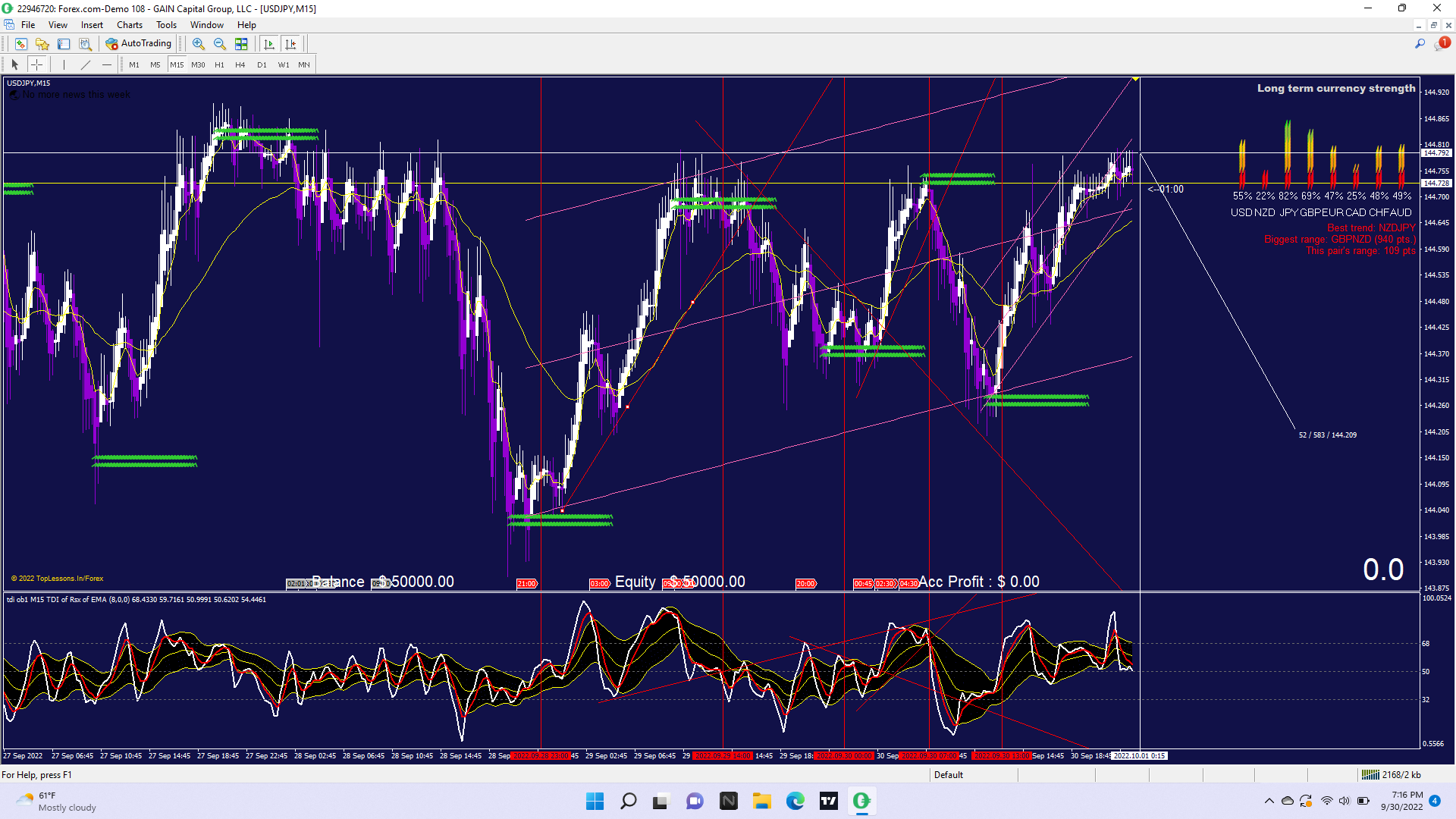Open the Charts menu

click(130, 25)
